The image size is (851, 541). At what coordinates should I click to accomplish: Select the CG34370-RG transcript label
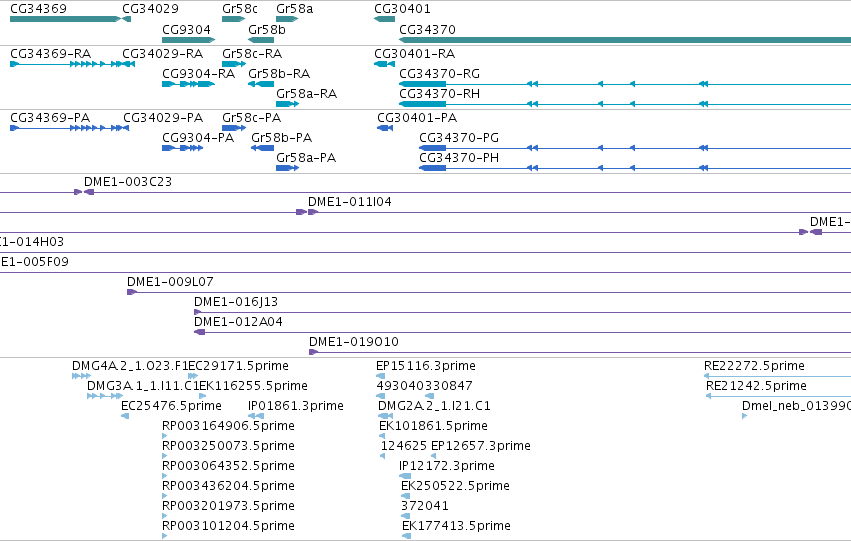(439, 74)
